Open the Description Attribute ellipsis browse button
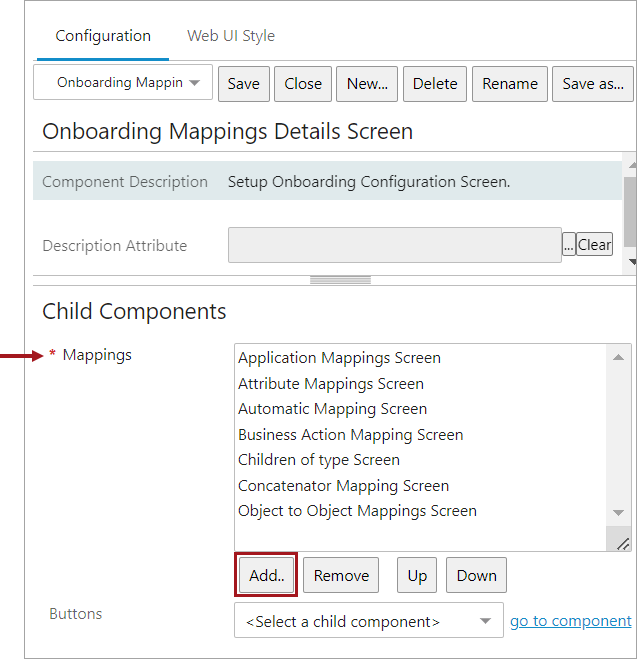 pos(569,244)
